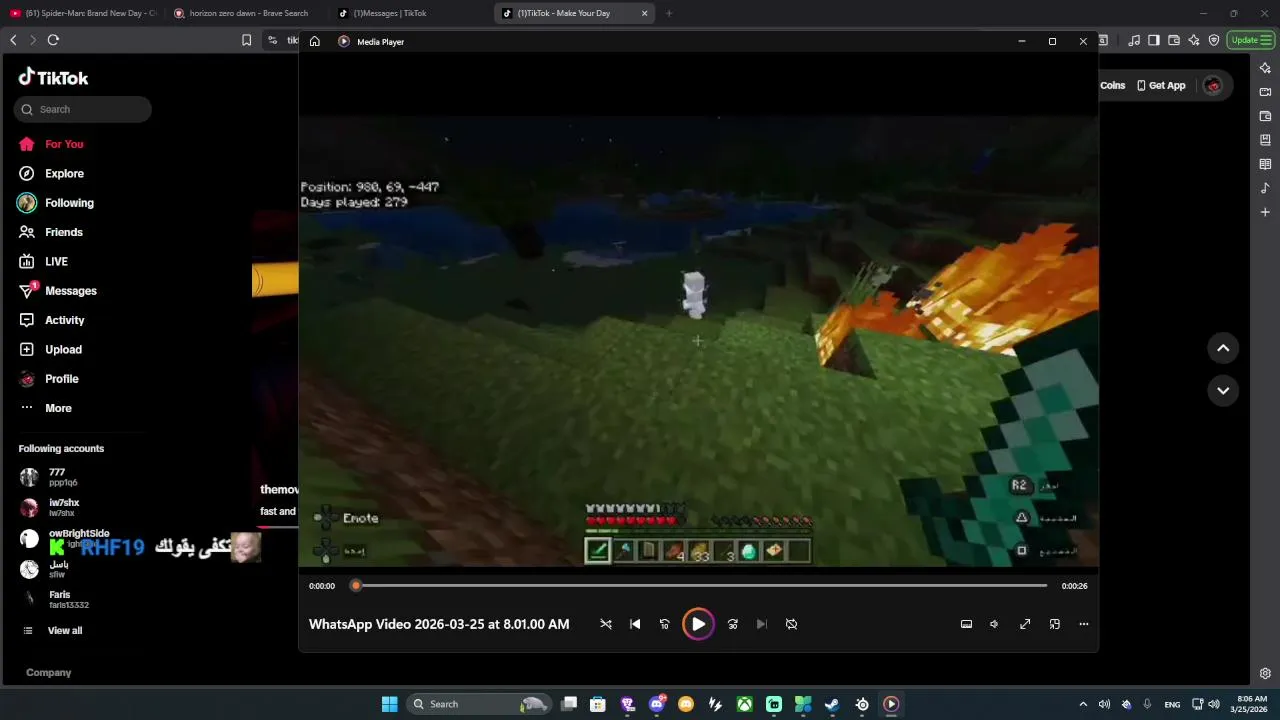This screenshot has height=720, width=1280.
Task: Go to previous TikTok video
Action: pos(1223,348)
